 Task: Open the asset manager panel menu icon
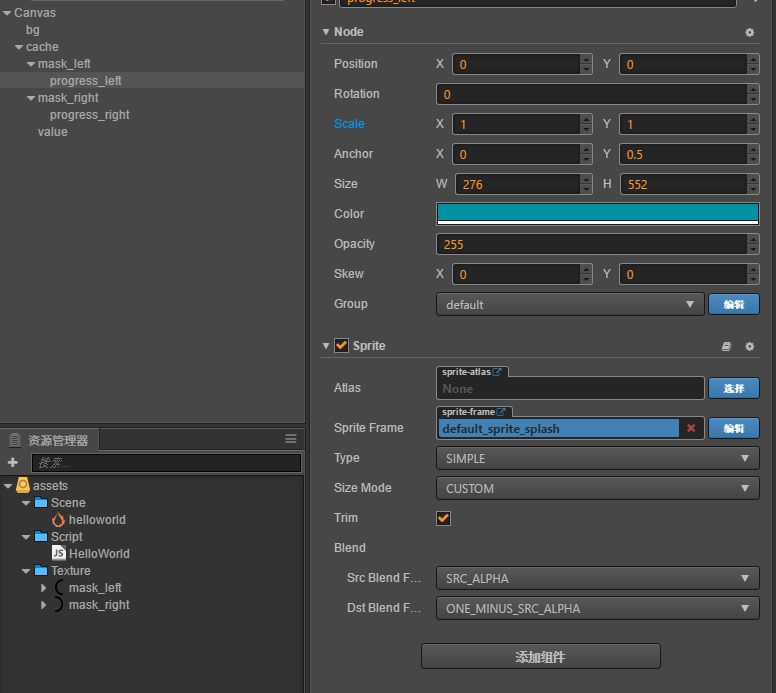click(291, 439)
